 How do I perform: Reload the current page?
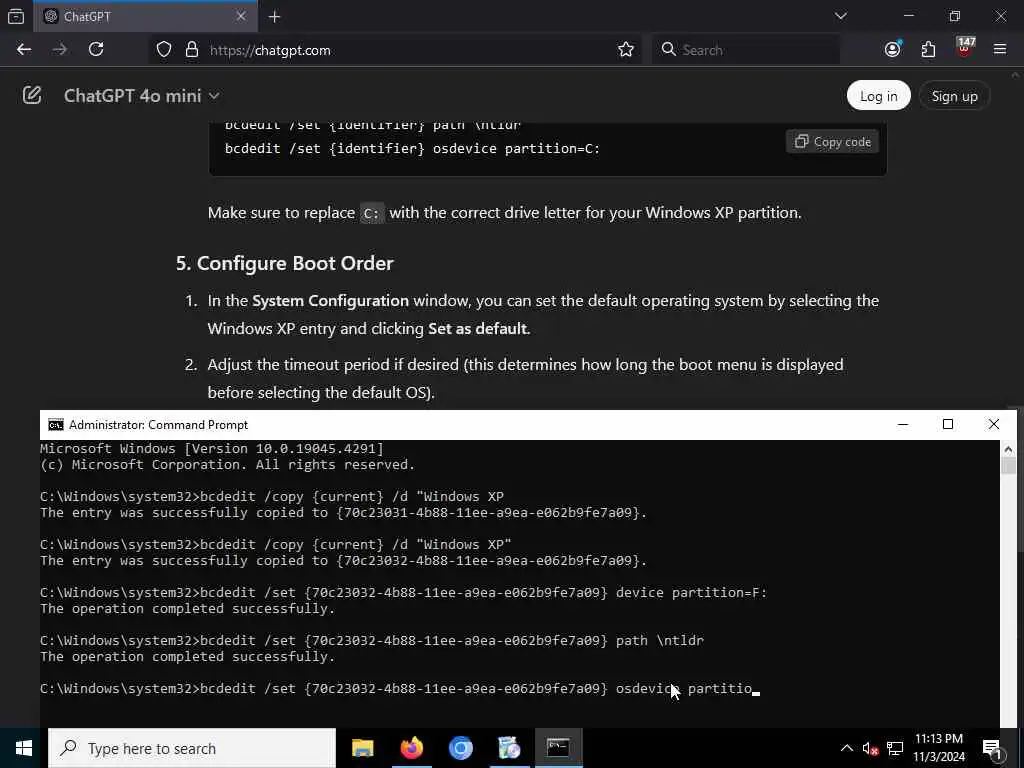pos(96,50)
